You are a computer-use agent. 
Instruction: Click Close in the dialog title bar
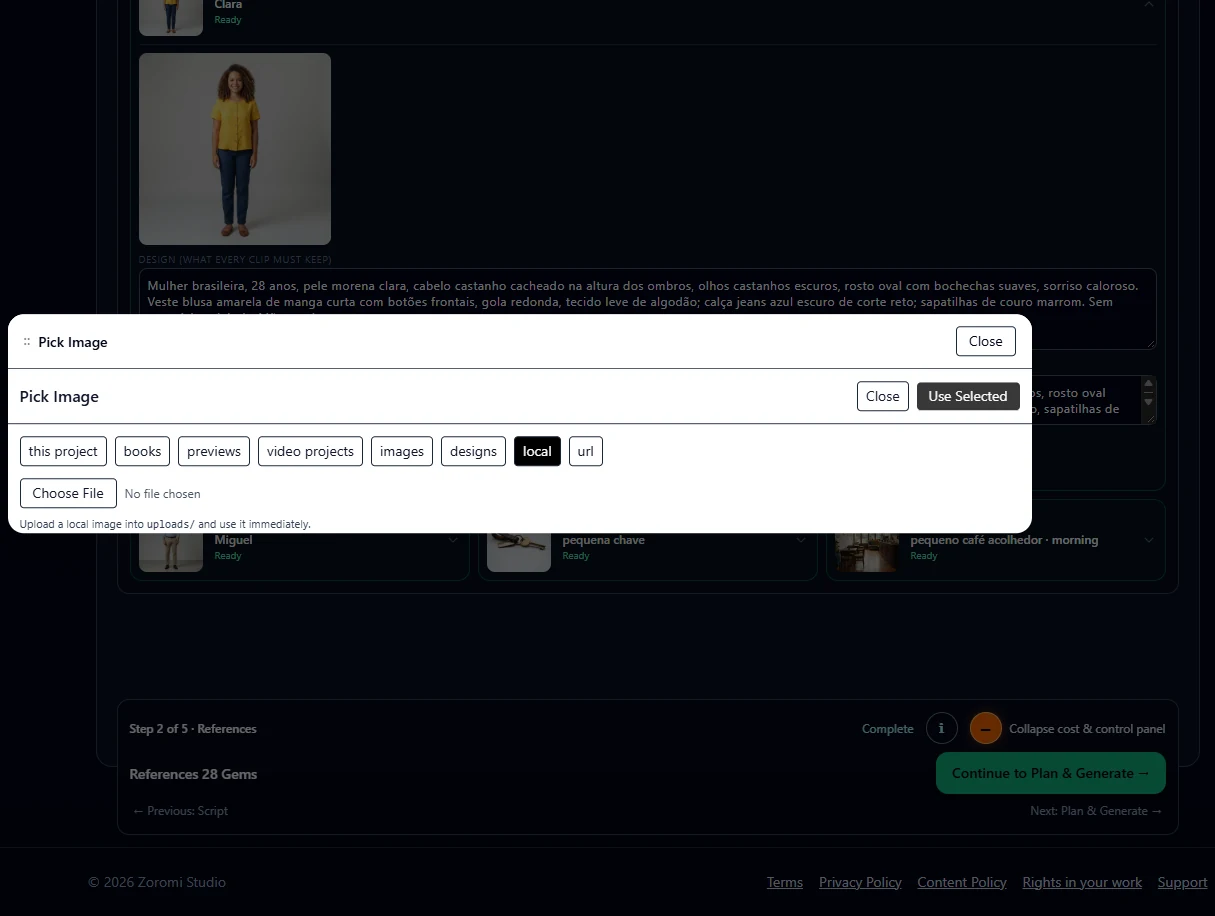tap(985, 341)
